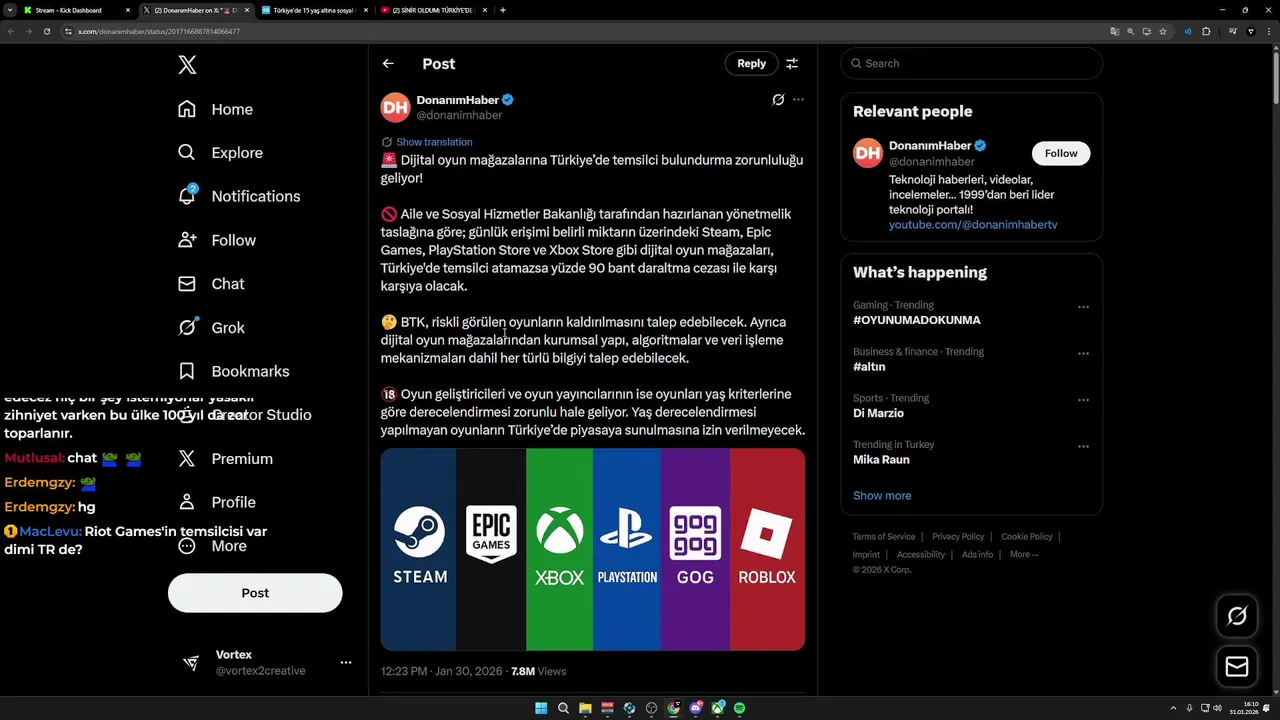The width and height of the screenshot is (1280, 720).
Task: Open the Windows Start menu
Action: coord(541,708)
